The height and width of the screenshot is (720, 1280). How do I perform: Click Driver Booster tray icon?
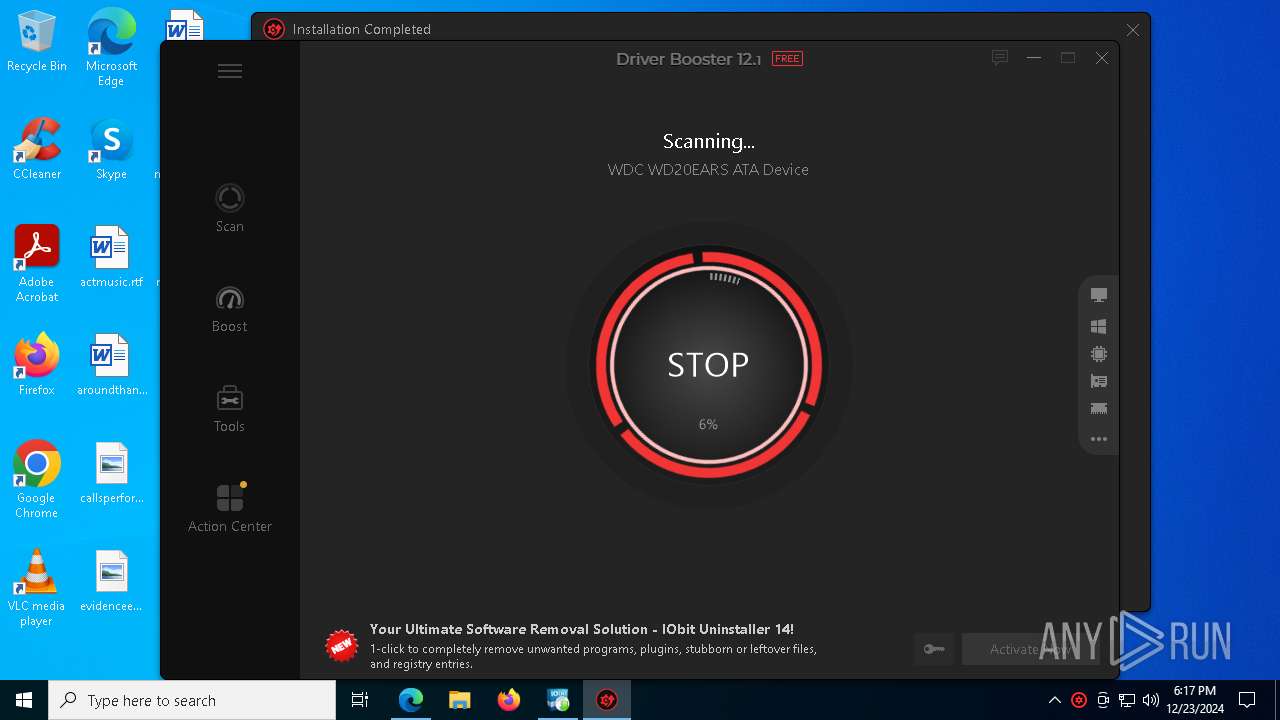click(x=1079, y=700)
